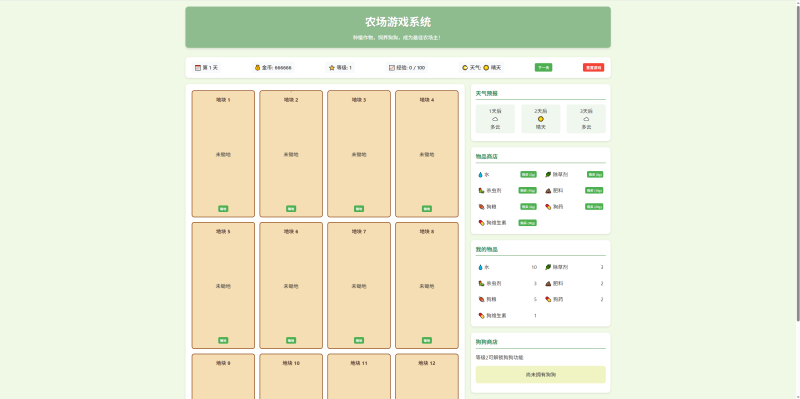Click the 2天后 晴天 forecast card
Screen dimensions: 800x399
pos(541,119)
